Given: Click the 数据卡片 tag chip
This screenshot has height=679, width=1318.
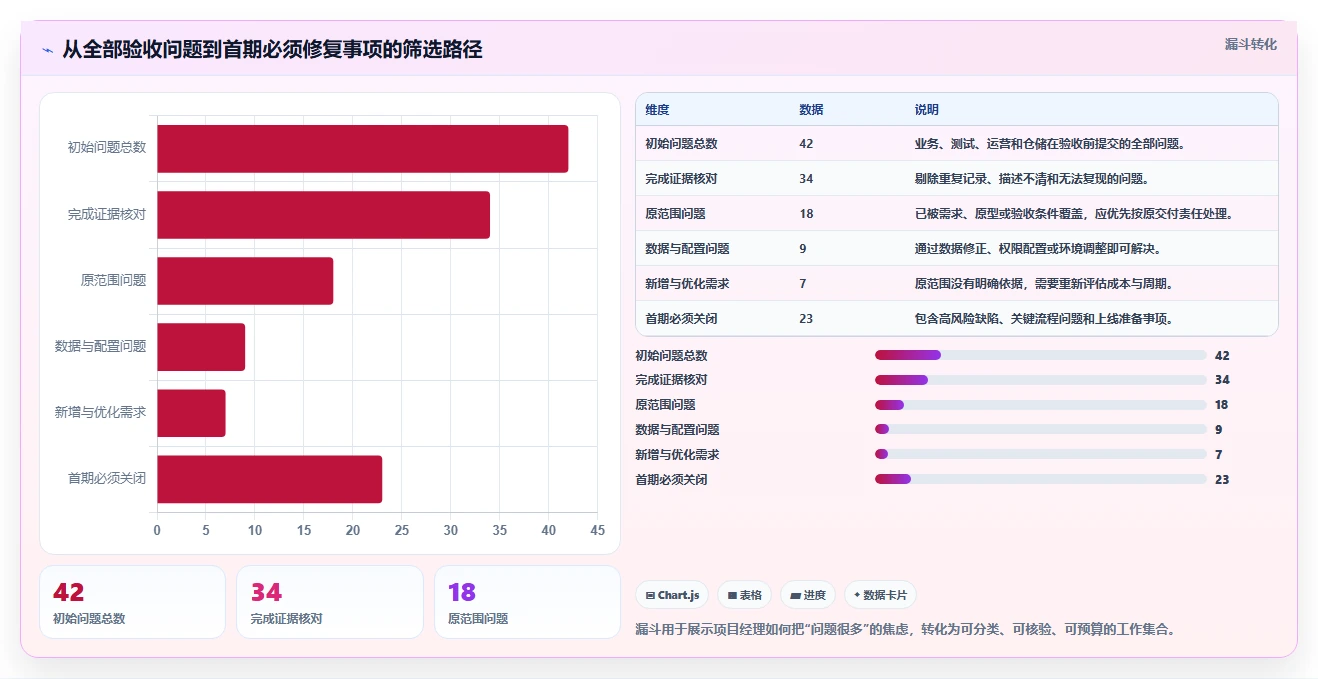Looking at the screenshot, I should point(880,595).
